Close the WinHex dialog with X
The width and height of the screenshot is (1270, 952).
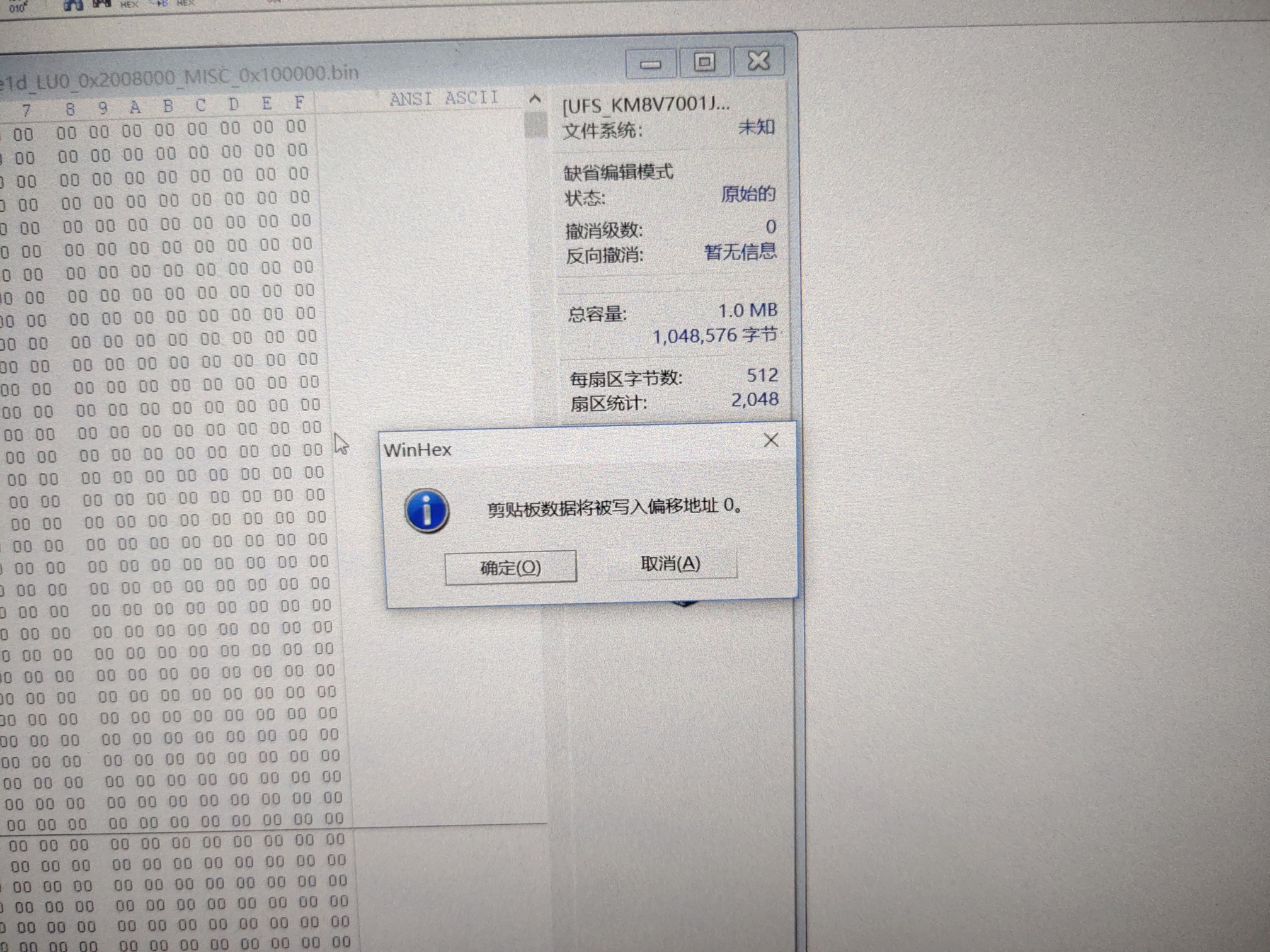pyautogui.click(x=771, y=440)
